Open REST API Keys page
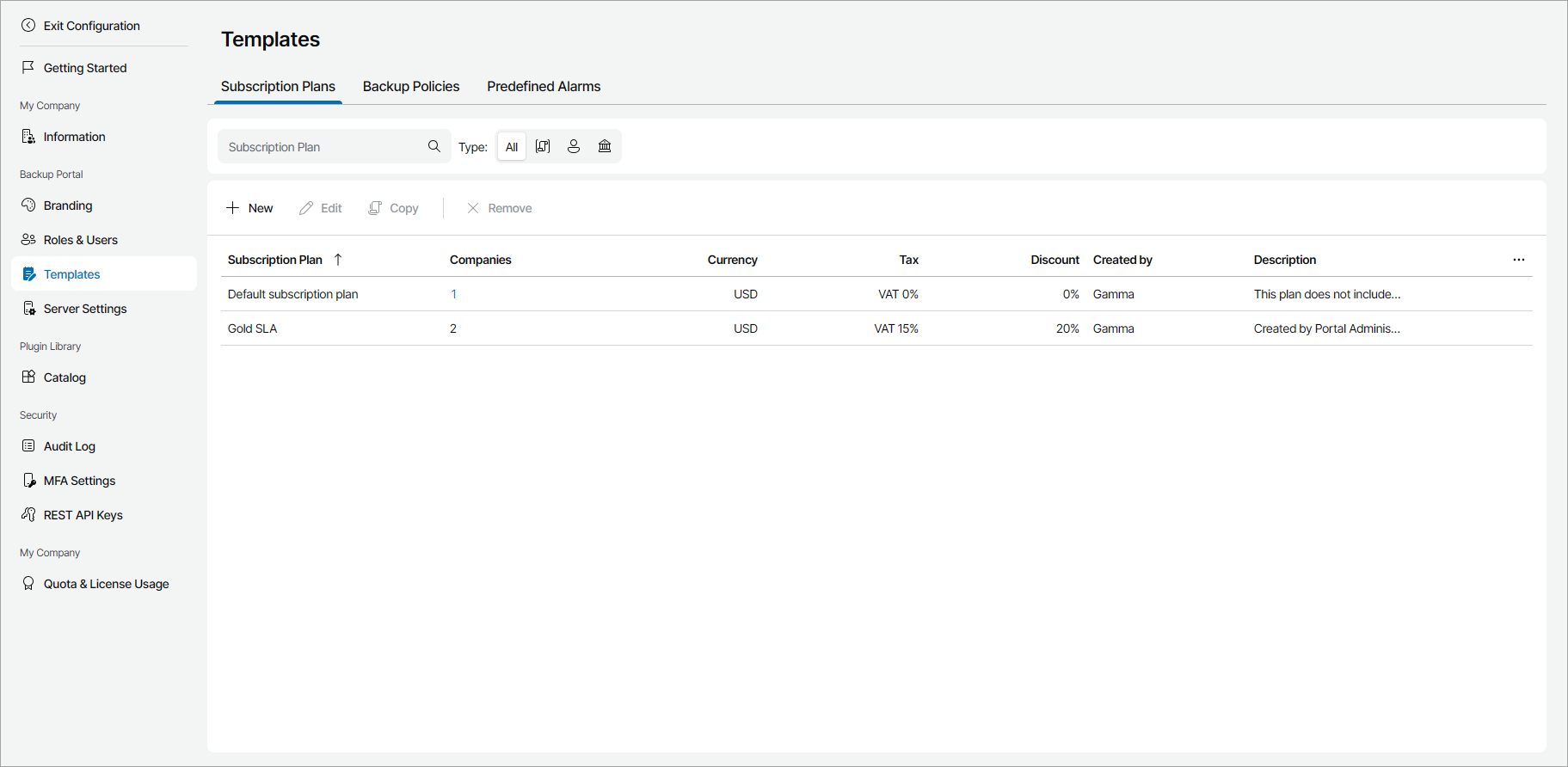This screenshot has width=1568, height=767. [x=83, y=515]
